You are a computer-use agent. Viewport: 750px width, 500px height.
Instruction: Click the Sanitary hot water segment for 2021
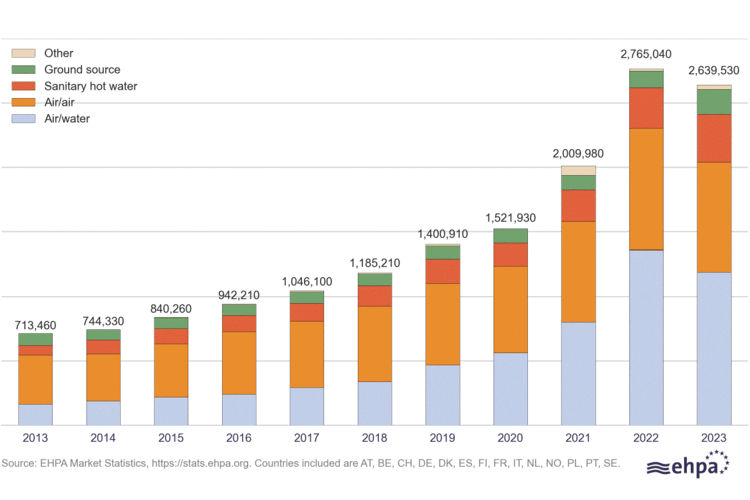[x=578, y=205]
